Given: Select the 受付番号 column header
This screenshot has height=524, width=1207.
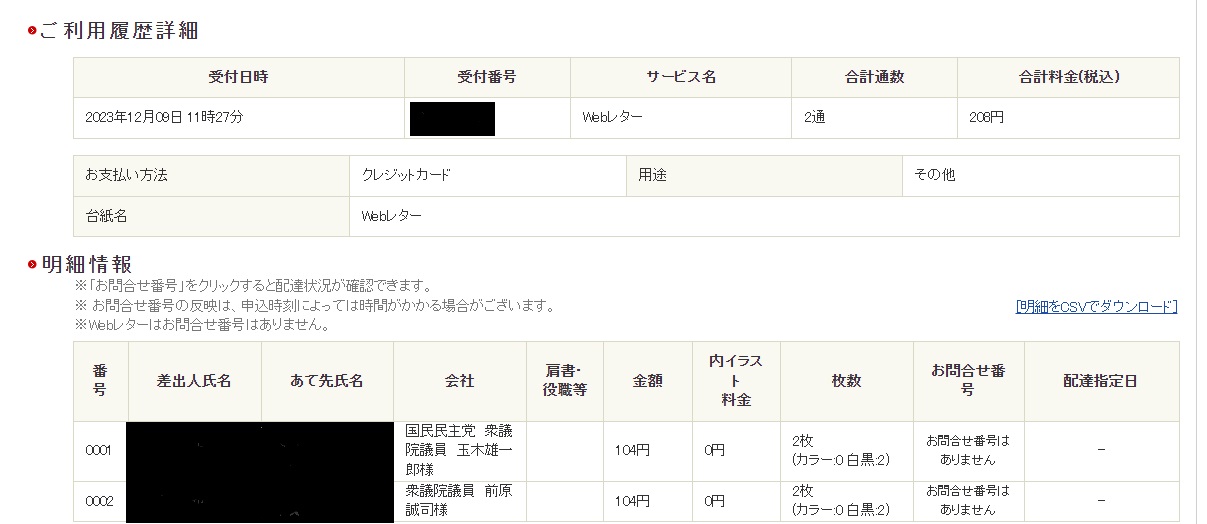Looking at the screenshot, I should pos(486,77).
